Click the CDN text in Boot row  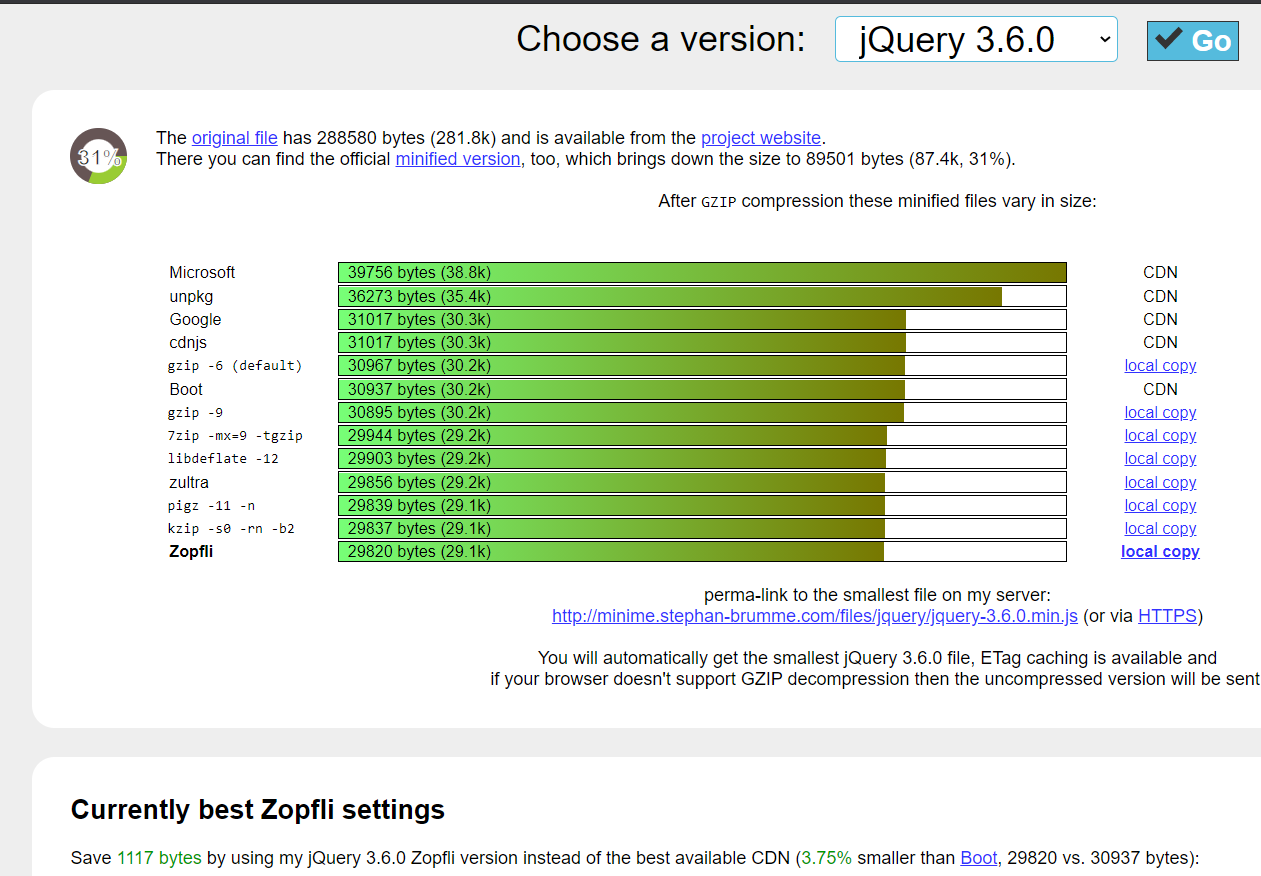coord(1160,390)
